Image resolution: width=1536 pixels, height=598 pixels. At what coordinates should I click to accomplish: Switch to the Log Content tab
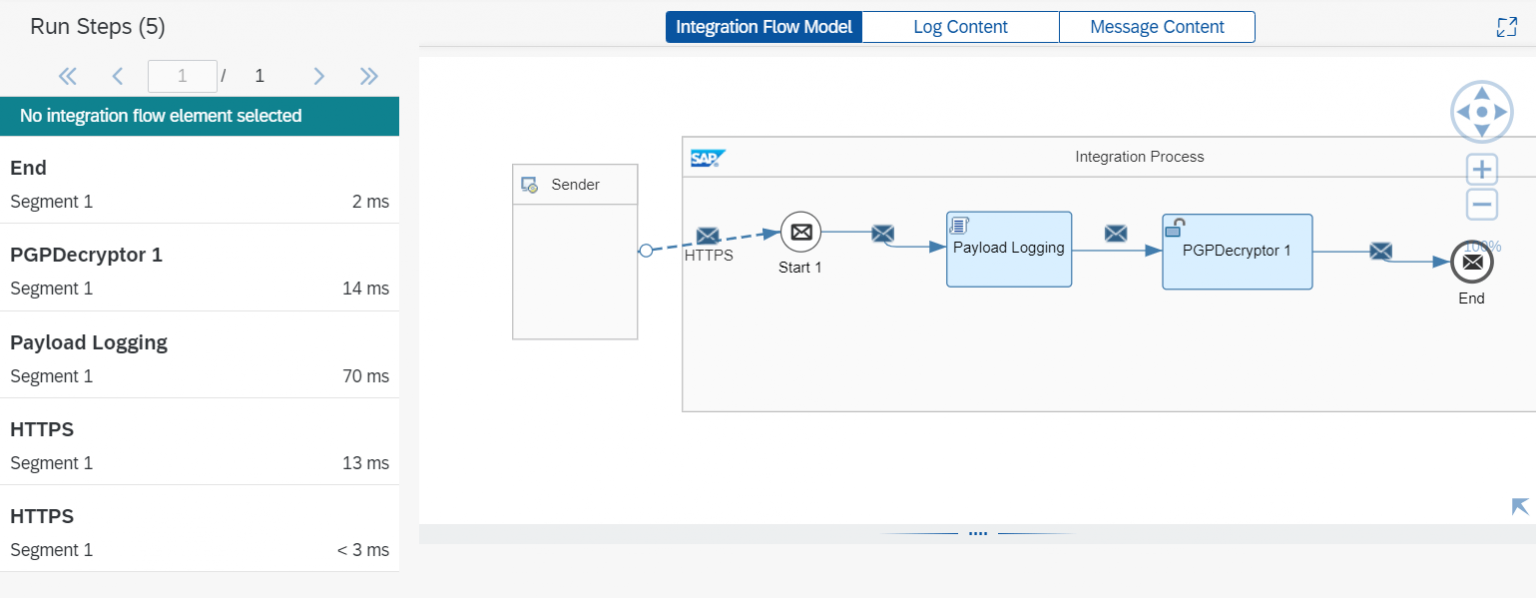(x=959, y=27)
